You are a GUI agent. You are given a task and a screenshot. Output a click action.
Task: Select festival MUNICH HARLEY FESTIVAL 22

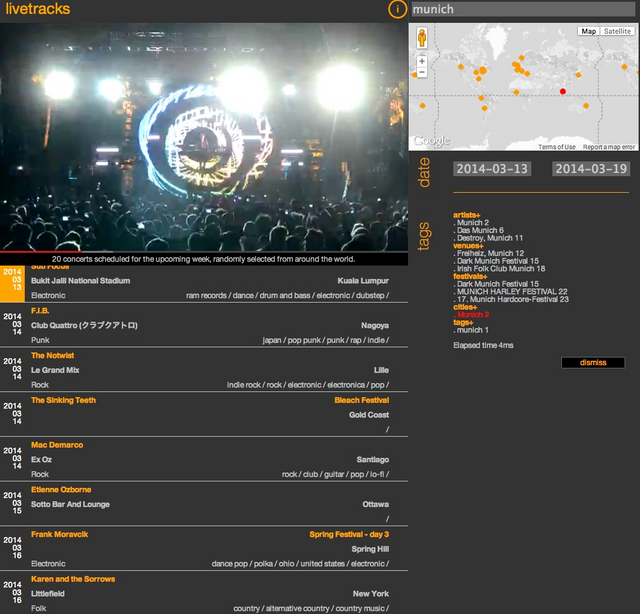click(x=510, y=291)
